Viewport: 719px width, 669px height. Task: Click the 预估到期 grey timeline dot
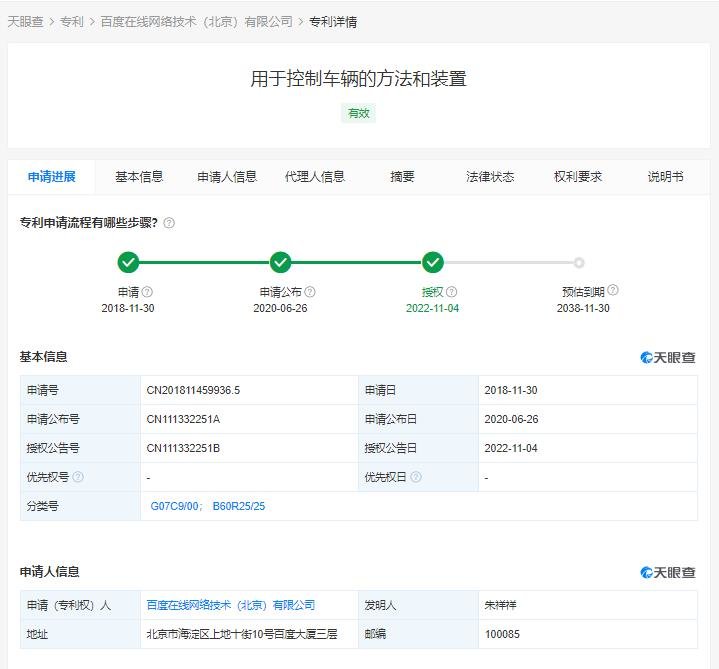pyautogui.click(x=579, y=263)
